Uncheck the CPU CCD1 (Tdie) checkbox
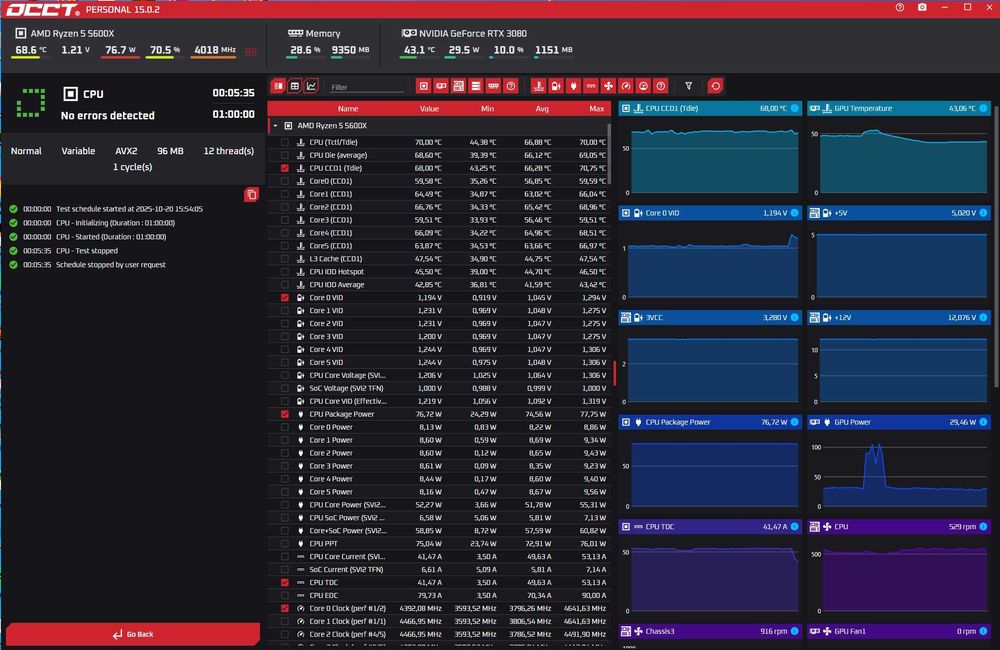Image resolution: width=1000 pixels, height=650 pixels. [284, 168]
